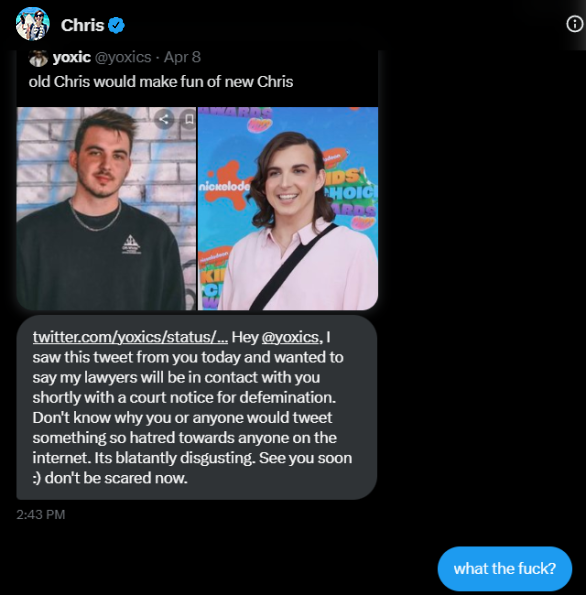Open the twitter.com/yoxics/status link

[130, 337]
